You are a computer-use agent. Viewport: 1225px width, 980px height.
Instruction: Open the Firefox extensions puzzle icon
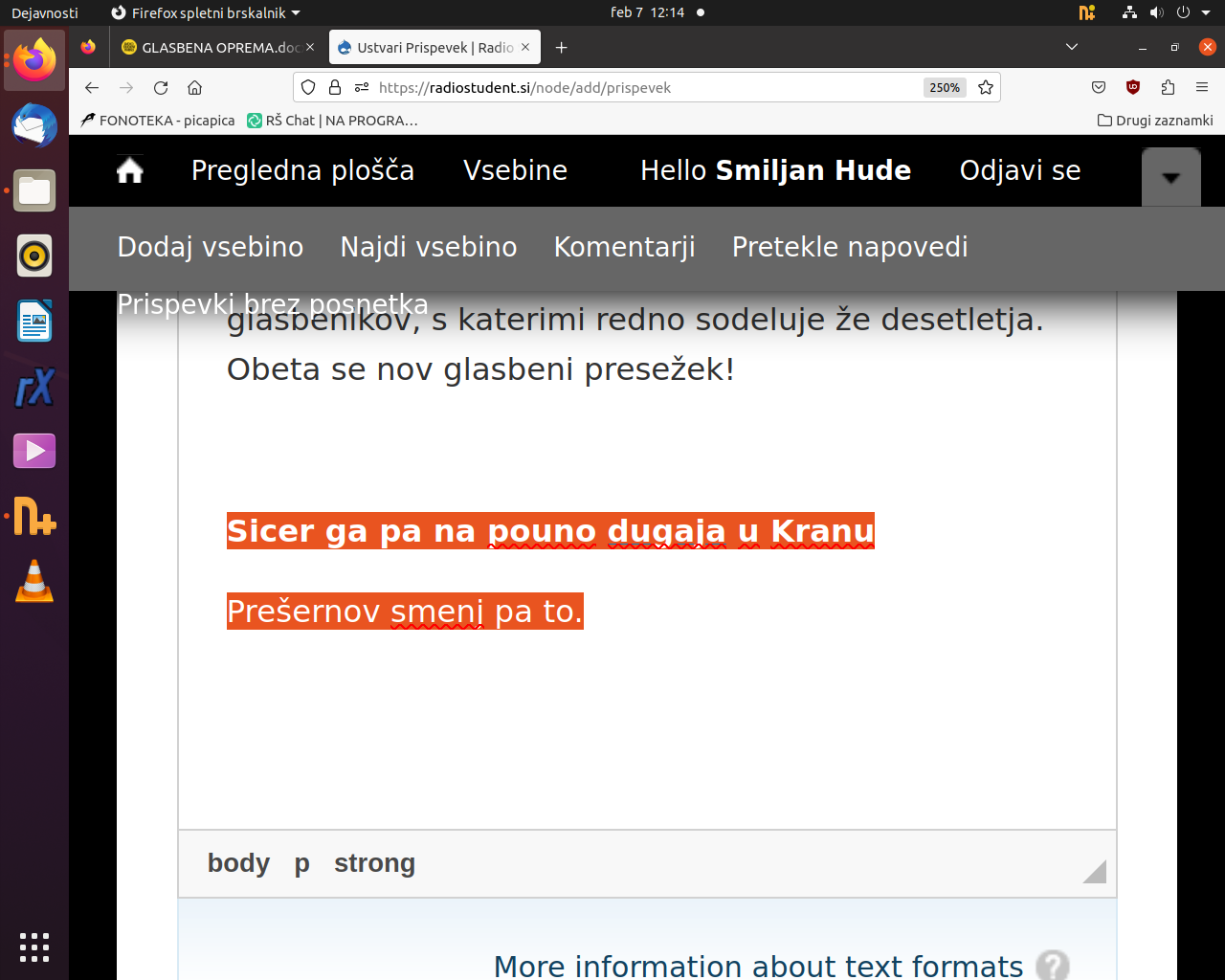(x=1168, y=88)
